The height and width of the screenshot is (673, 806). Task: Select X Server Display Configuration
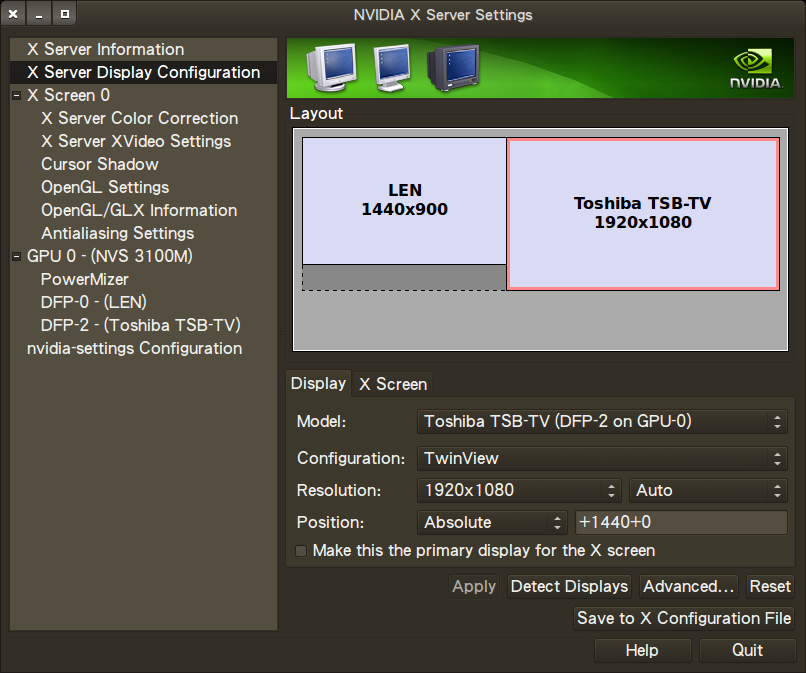coord(143,72)
